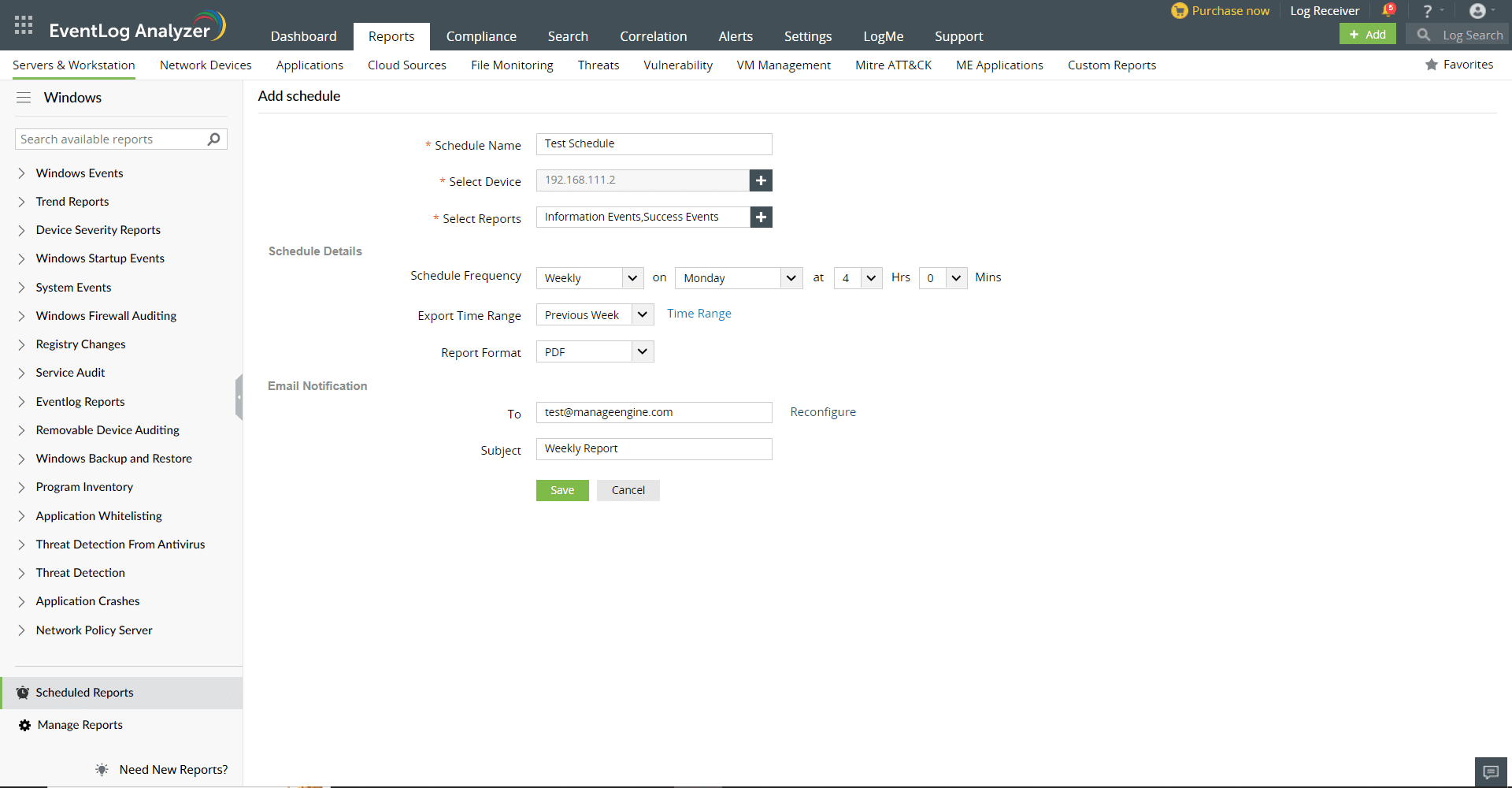Screen dimensions: 1512x788
Task: Expand the Device Severity Reports group
Action: 21,230
